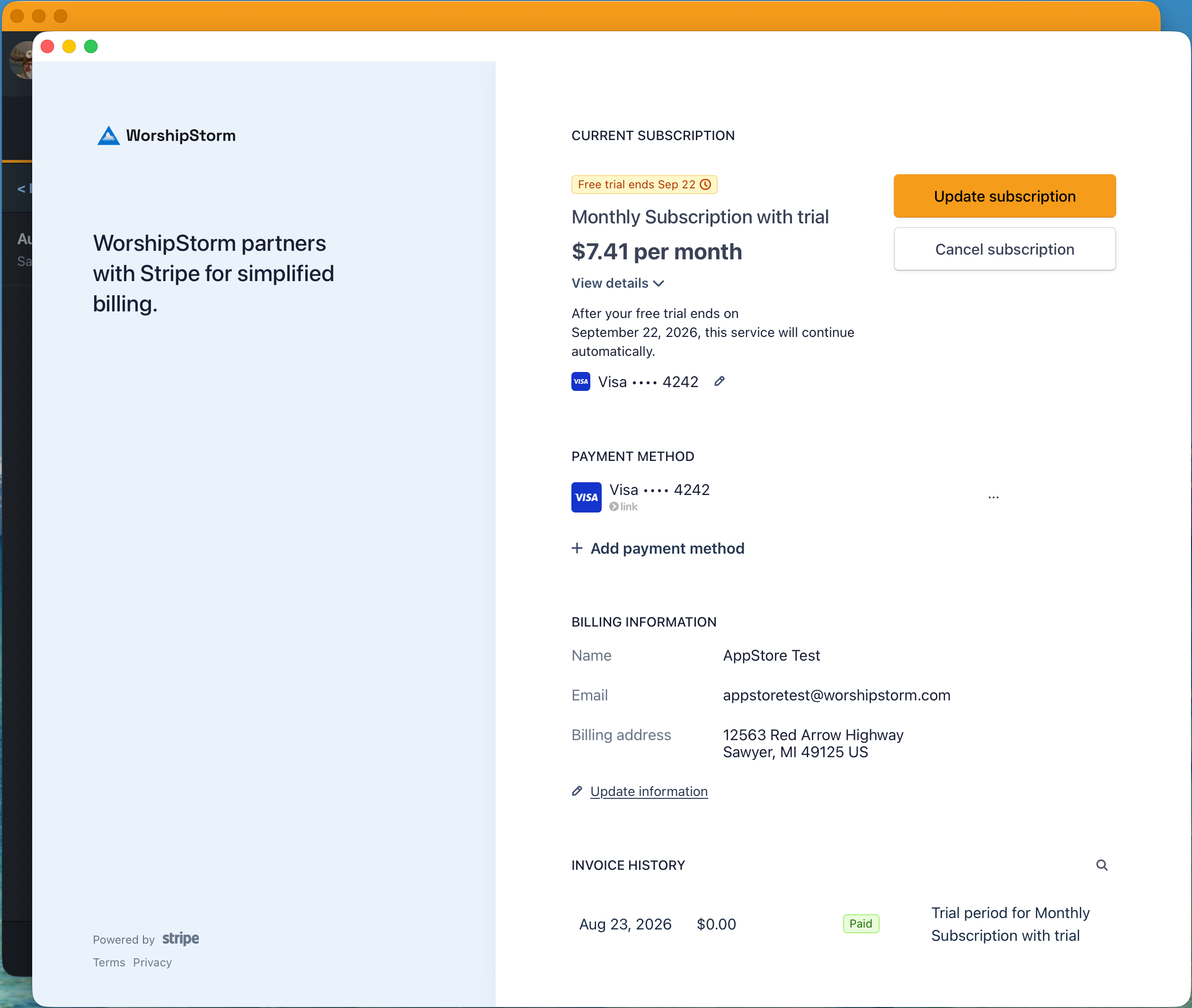Screen dimensions: 1192x1008
Task: Click the Visa card icon under Payment Method
Action: click(x=586, y=497)
